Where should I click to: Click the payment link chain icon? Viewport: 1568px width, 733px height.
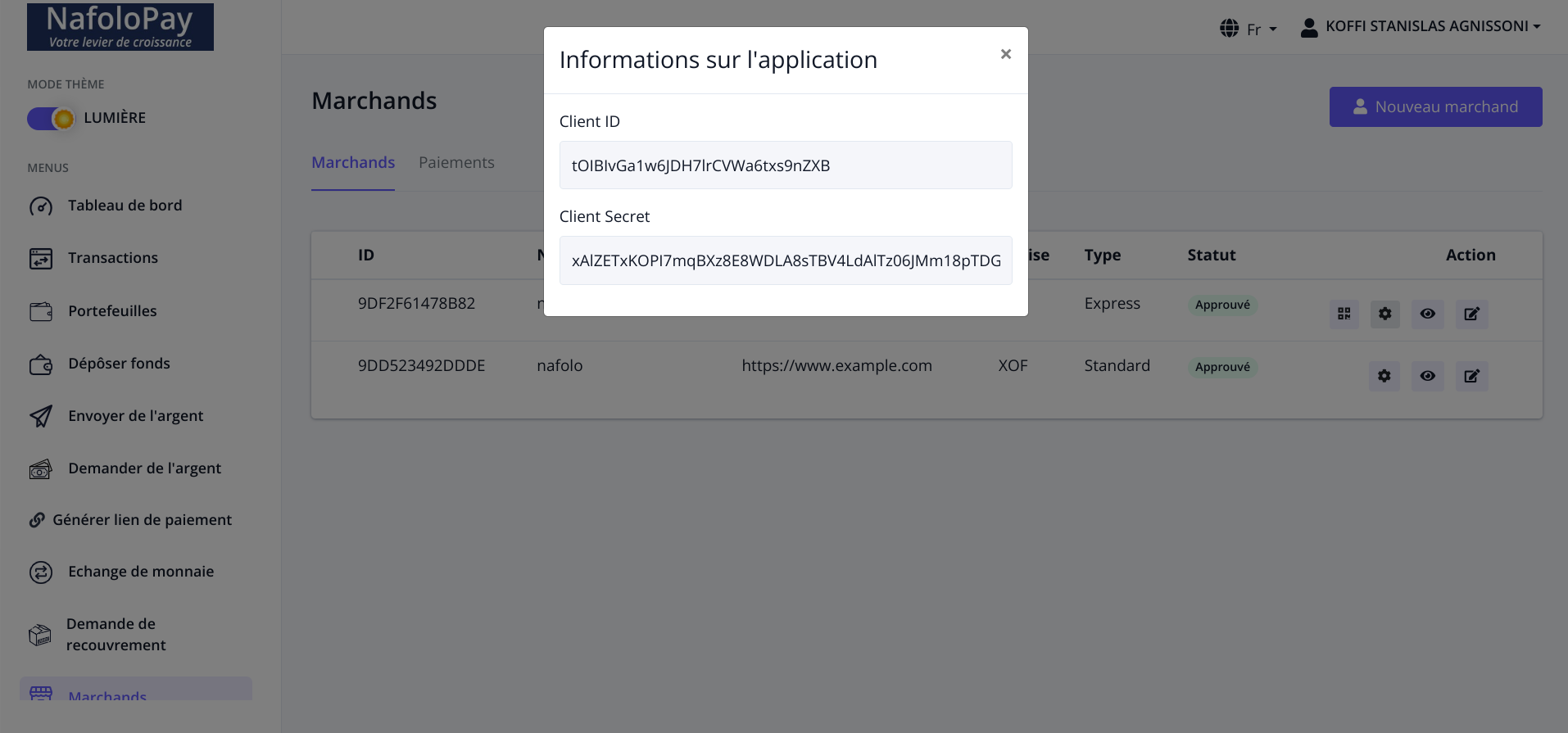[x=37, y=520]
